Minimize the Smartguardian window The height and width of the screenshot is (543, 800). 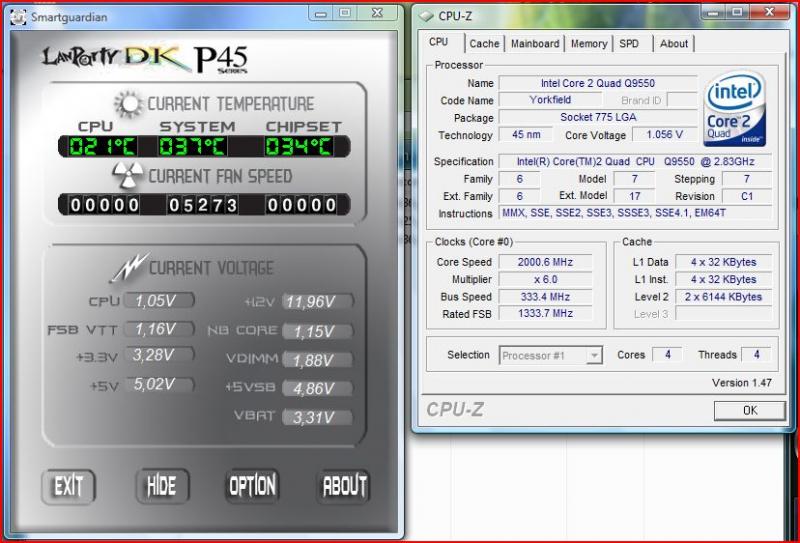coord(320,14)
